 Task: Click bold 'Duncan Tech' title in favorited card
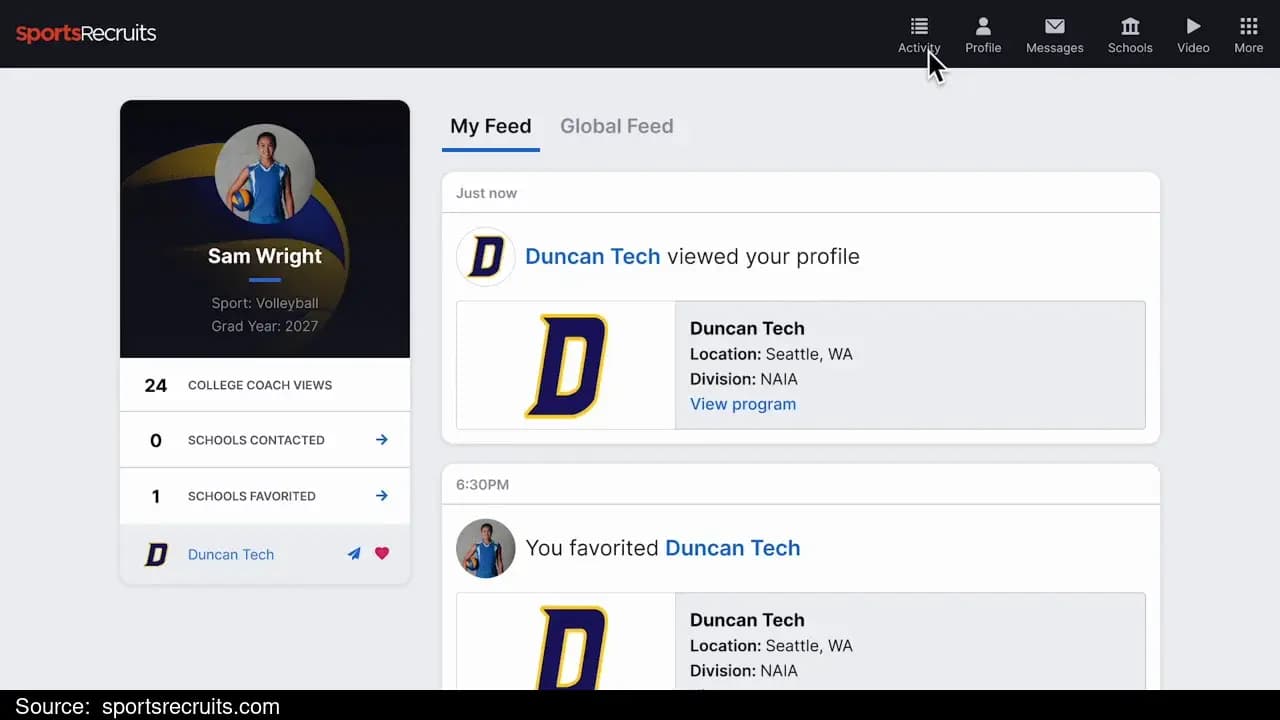tap(747, 620)
